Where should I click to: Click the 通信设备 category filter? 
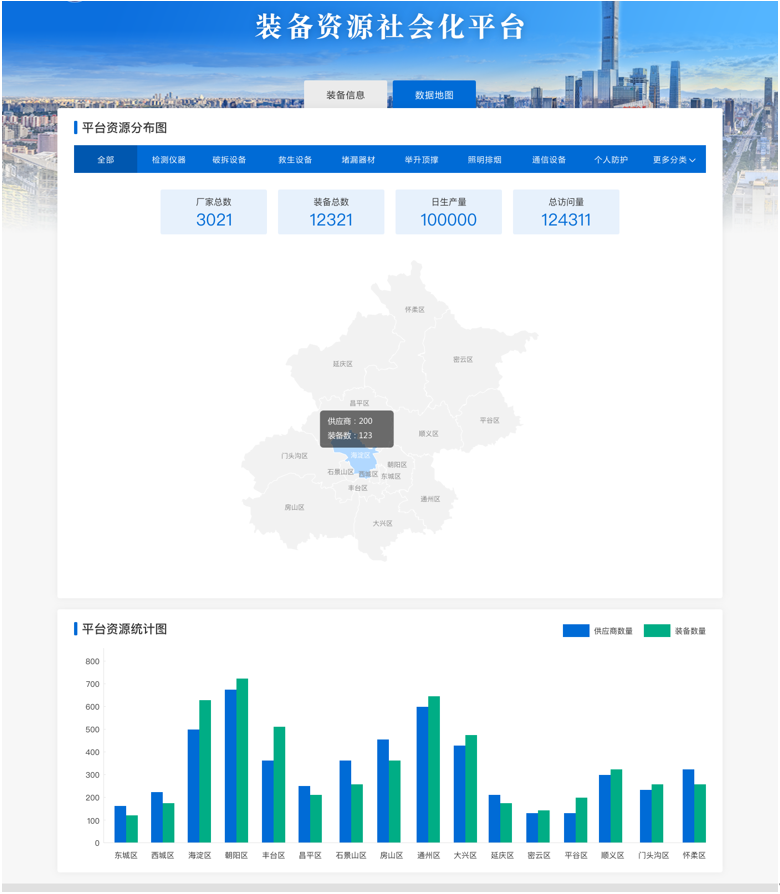point(549,159)
